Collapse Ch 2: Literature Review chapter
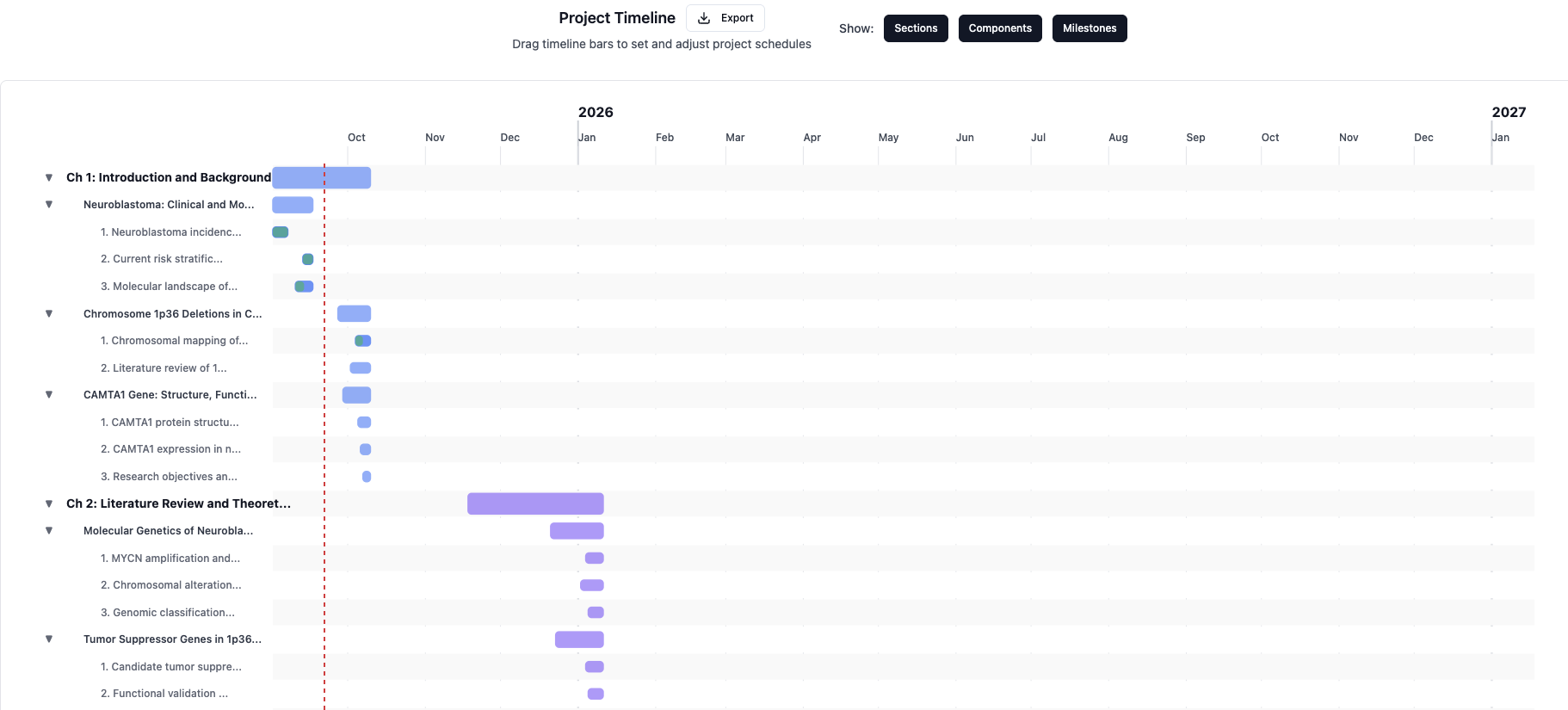The width and height of the screenshot is (1568, 710). (x=49, y=504)
